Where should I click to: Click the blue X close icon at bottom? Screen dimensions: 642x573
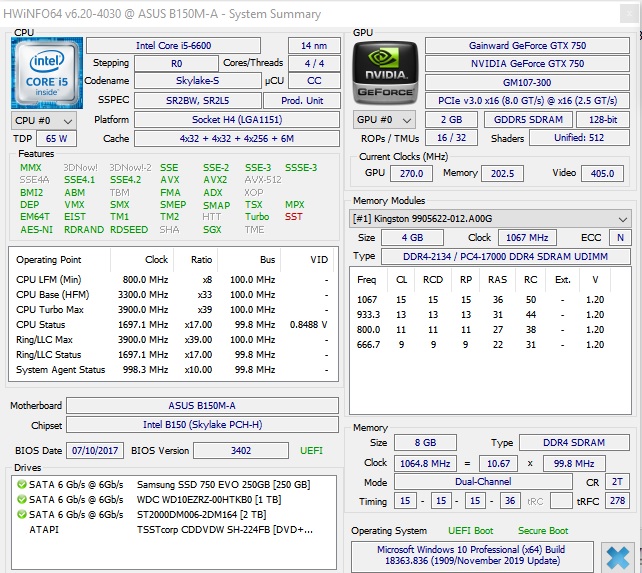pyautogui.click(x=617, y=558)
